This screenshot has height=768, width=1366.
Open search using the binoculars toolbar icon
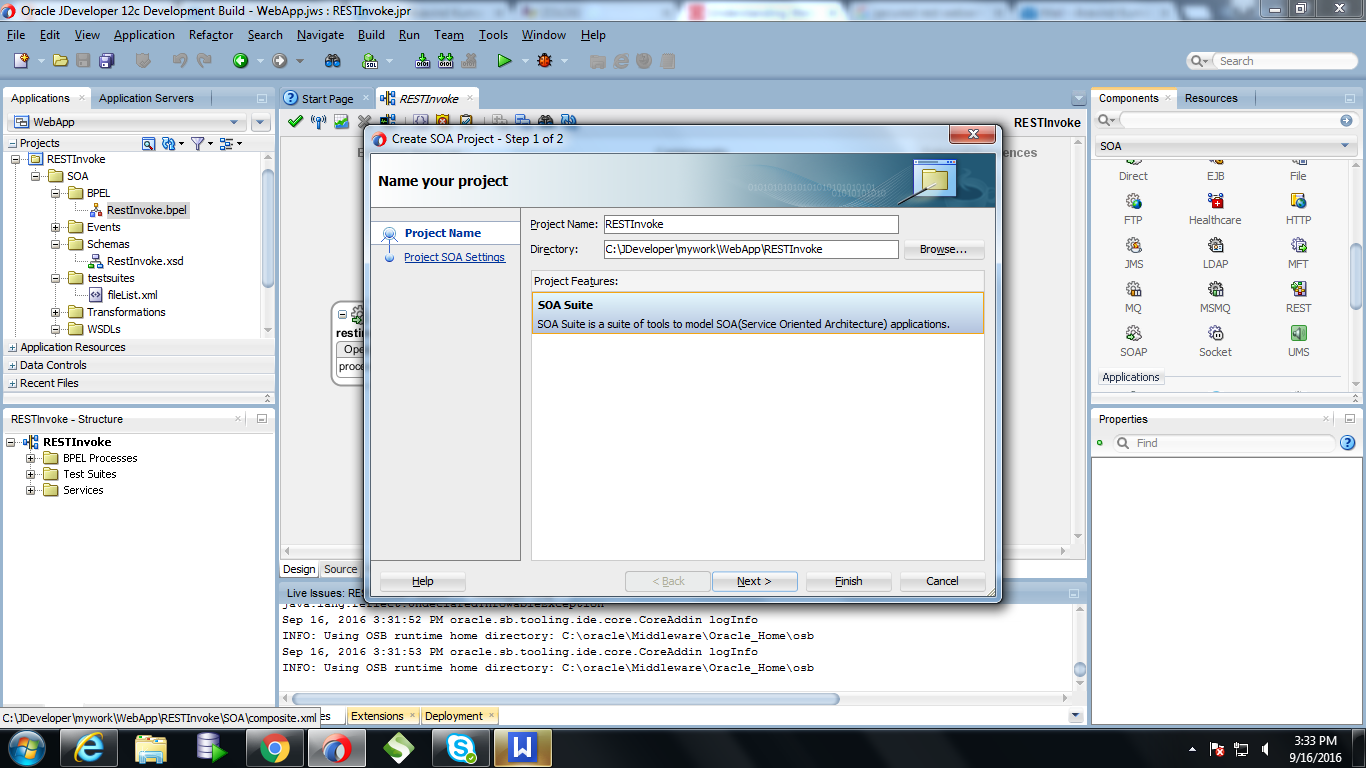[332, 60]
